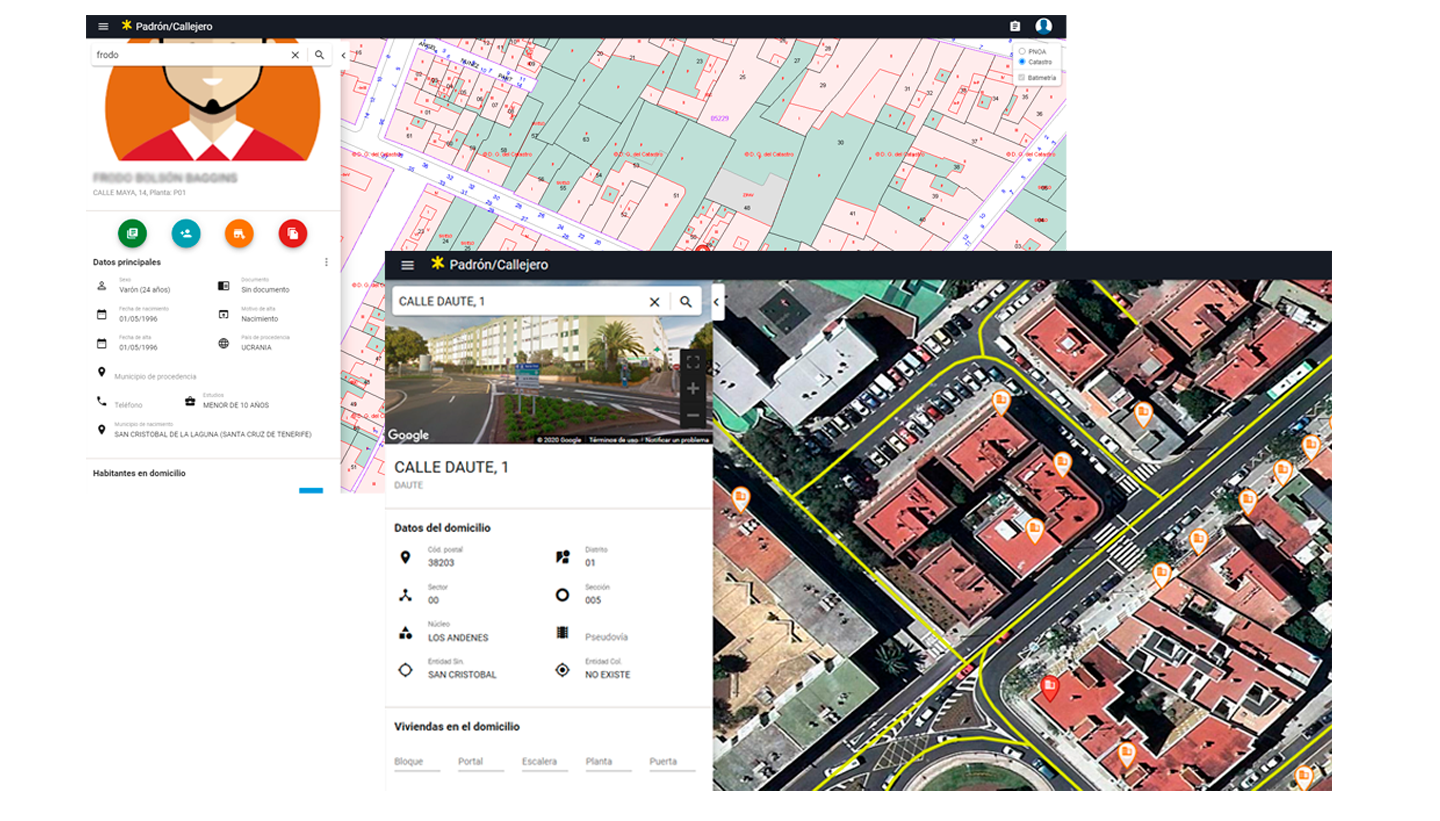Image resolution: width=1440 pixels, height=821 pixels.
Task: Click the 'Notificar un problema' link
Action: pos(677,440)
